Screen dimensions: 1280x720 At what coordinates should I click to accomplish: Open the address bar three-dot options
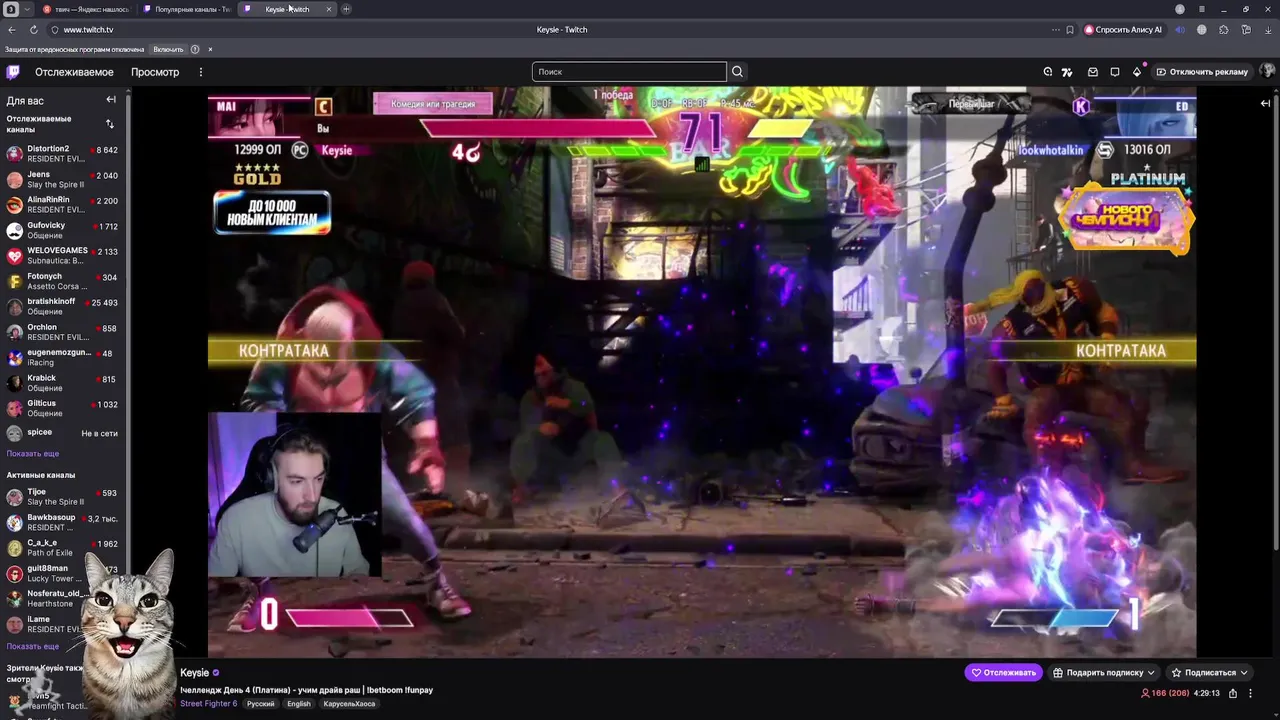tap(1055, 30)
